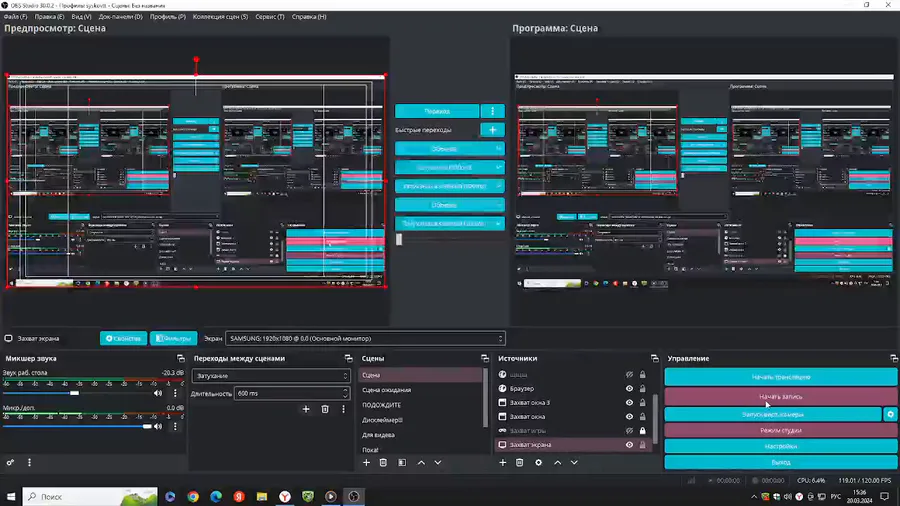Show hidden system tray icons chevron
Screen dimensions: 900x506
[754, 497]
